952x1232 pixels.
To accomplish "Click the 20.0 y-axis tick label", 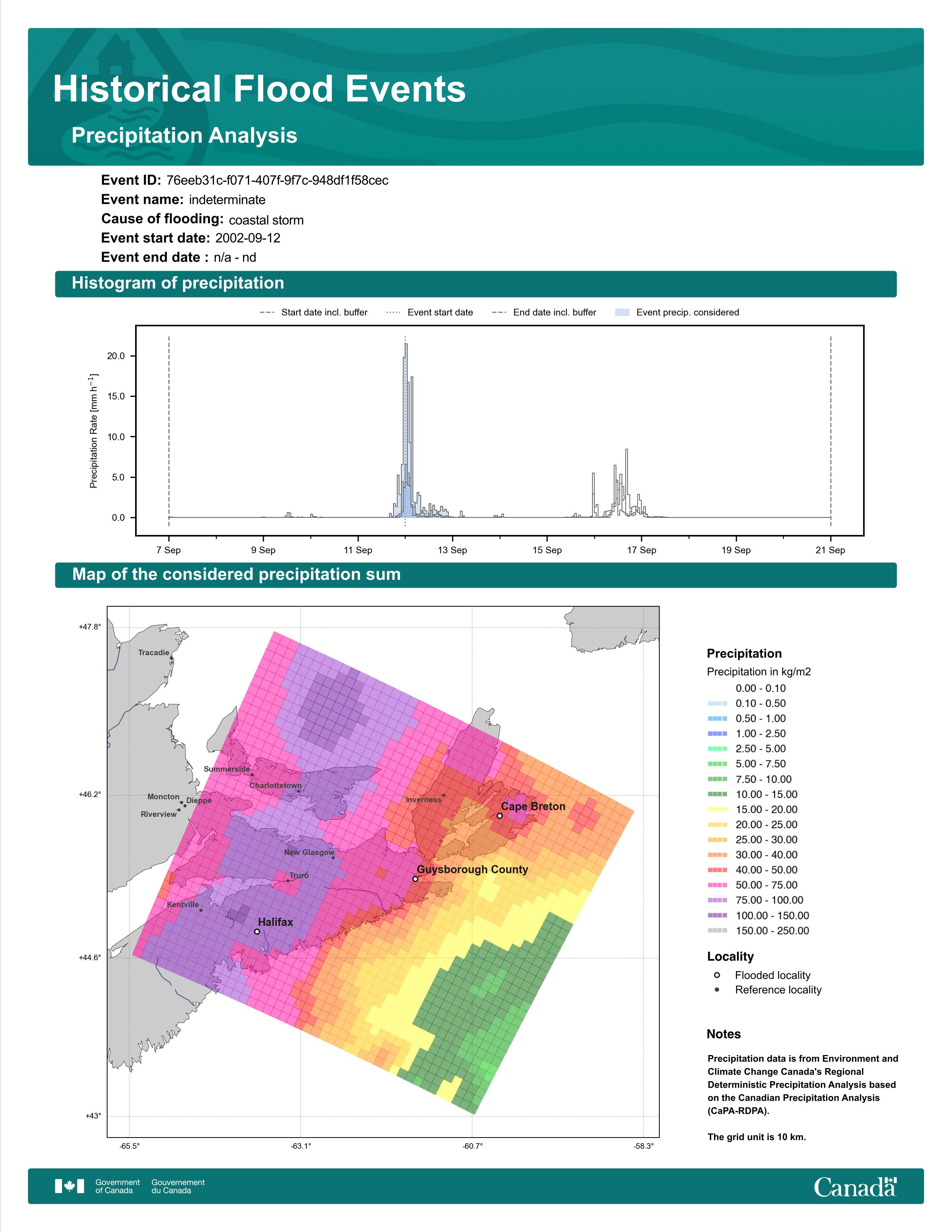I will (116, 356).
